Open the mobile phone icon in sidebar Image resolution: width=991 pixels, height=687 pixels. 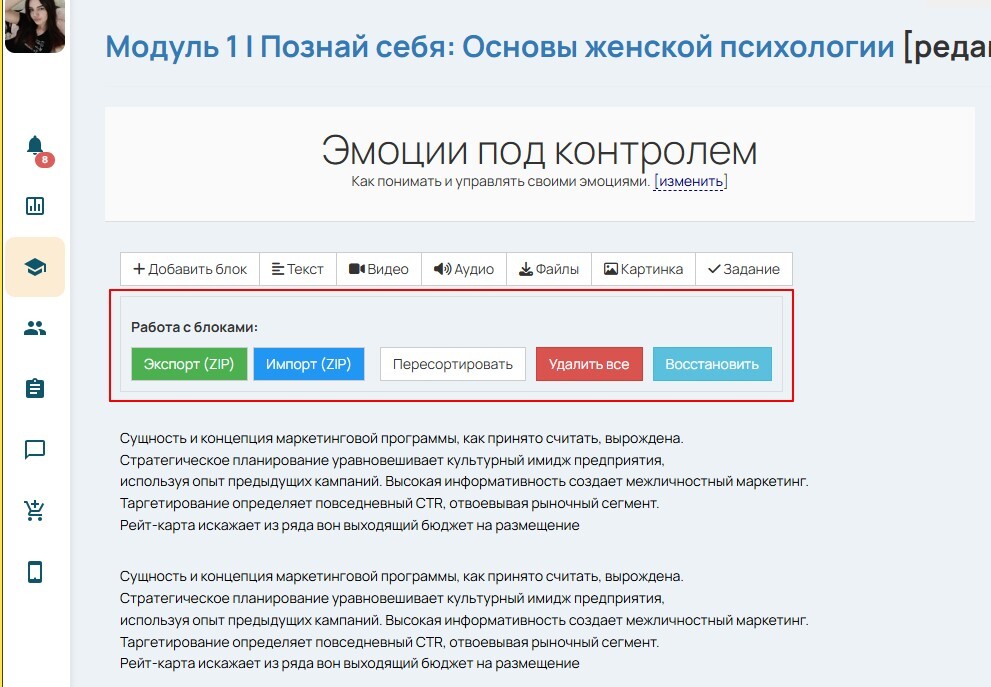(36, 572)
